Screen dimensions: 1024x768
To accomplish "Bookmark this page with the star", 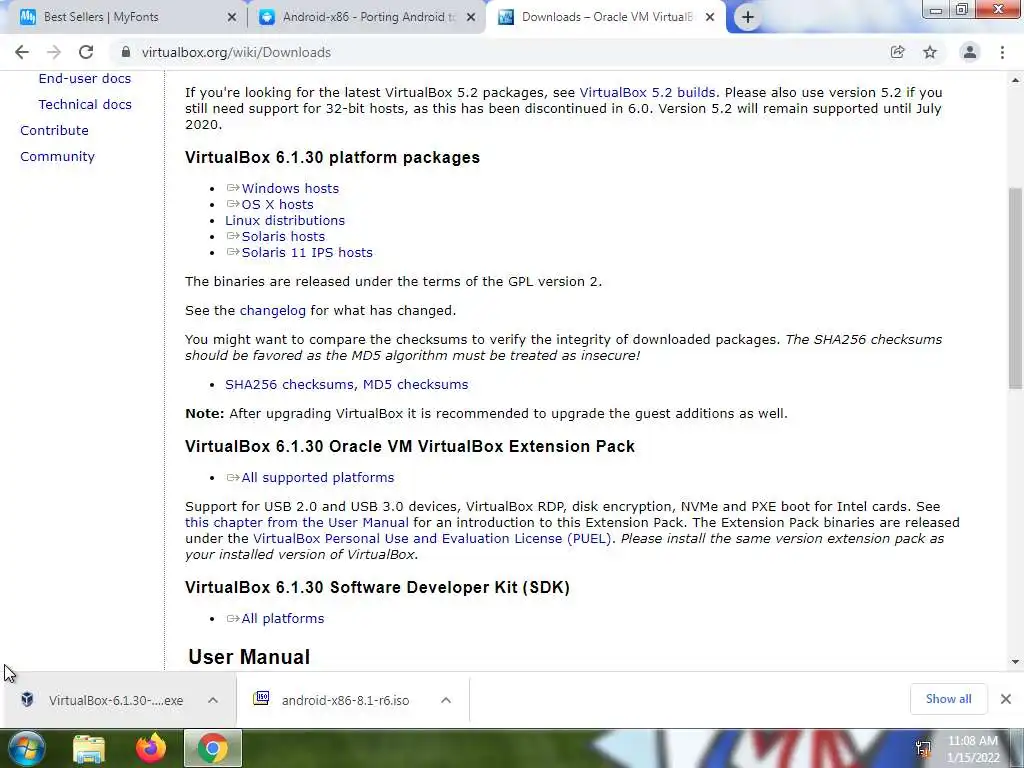I will (x=930, y=52).
